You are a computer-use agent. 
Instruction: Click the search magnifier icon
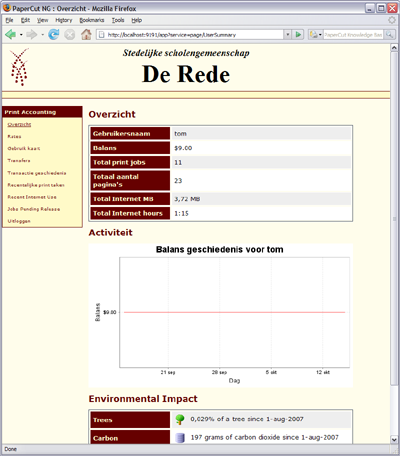pos(389,35)
